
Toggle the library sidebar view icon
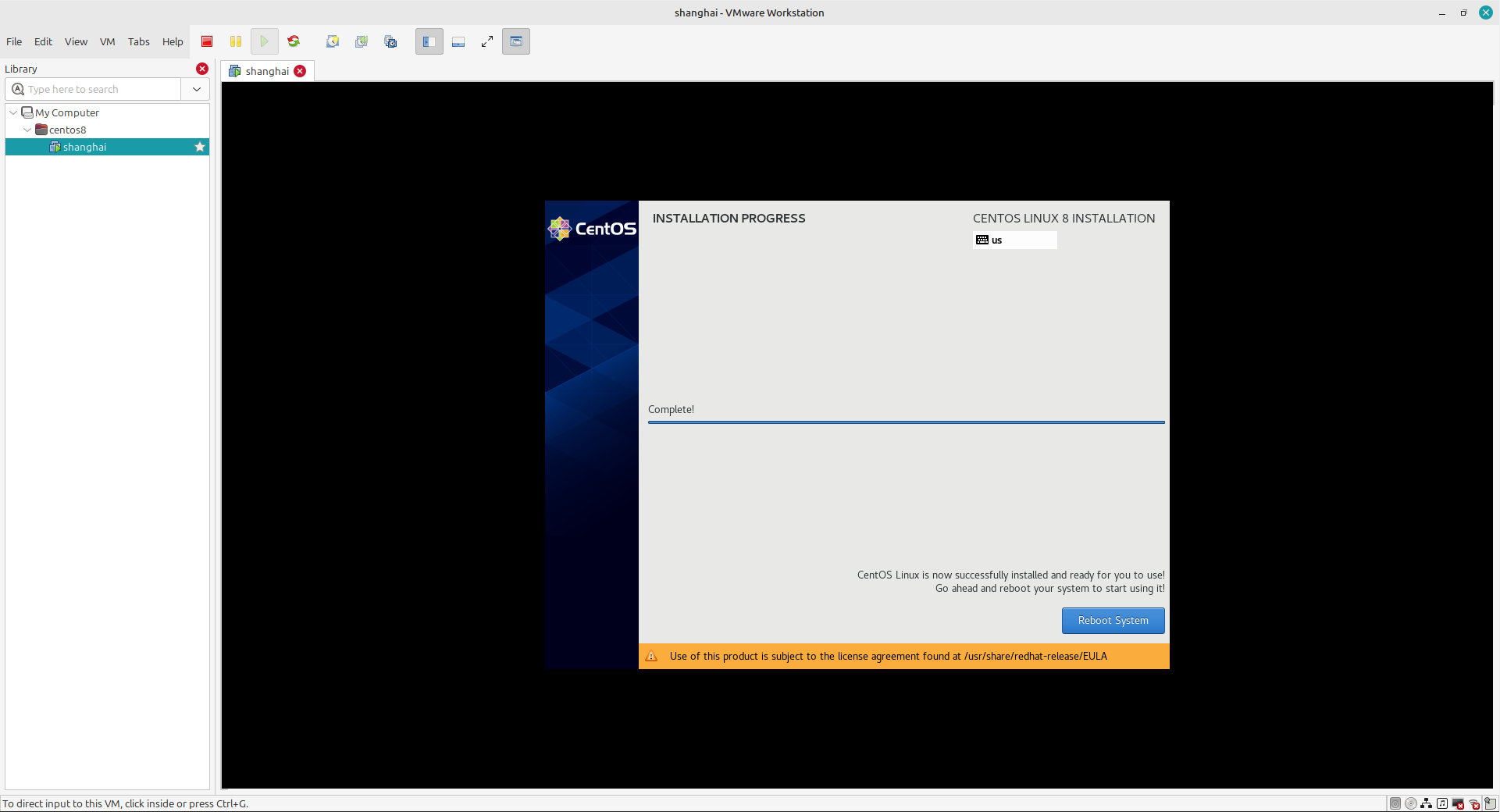click(429, 41)
